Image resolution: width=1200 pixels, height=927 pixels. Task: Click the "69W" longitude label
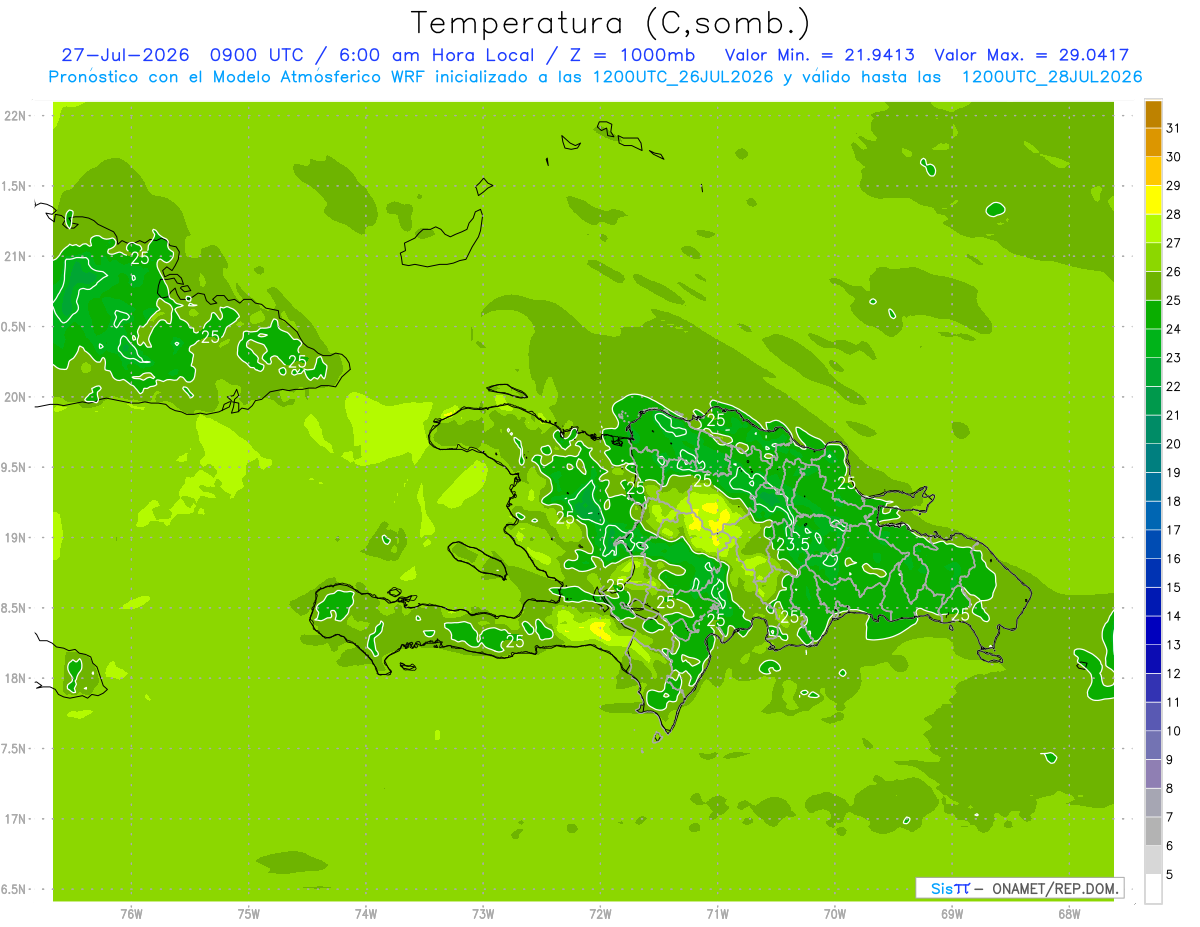[952, 914]
